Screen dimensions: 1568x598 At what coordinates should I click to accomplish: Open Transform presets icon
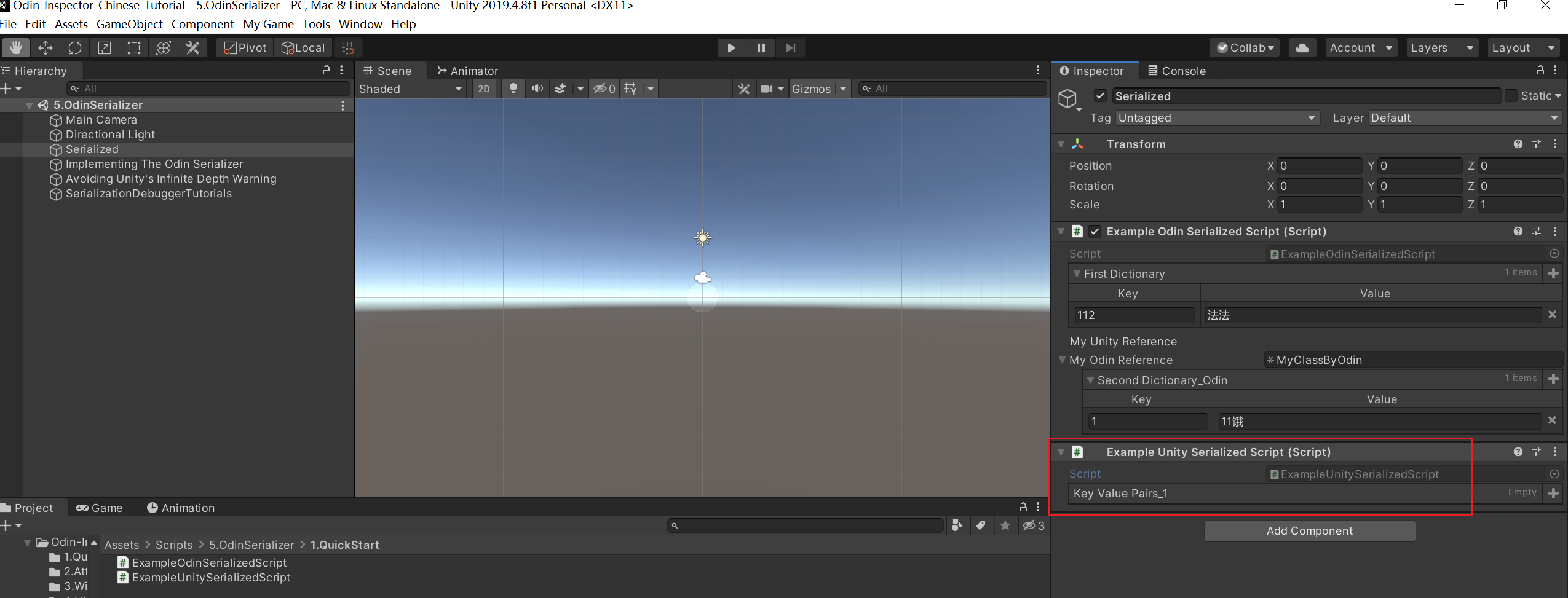(1537, 144)
